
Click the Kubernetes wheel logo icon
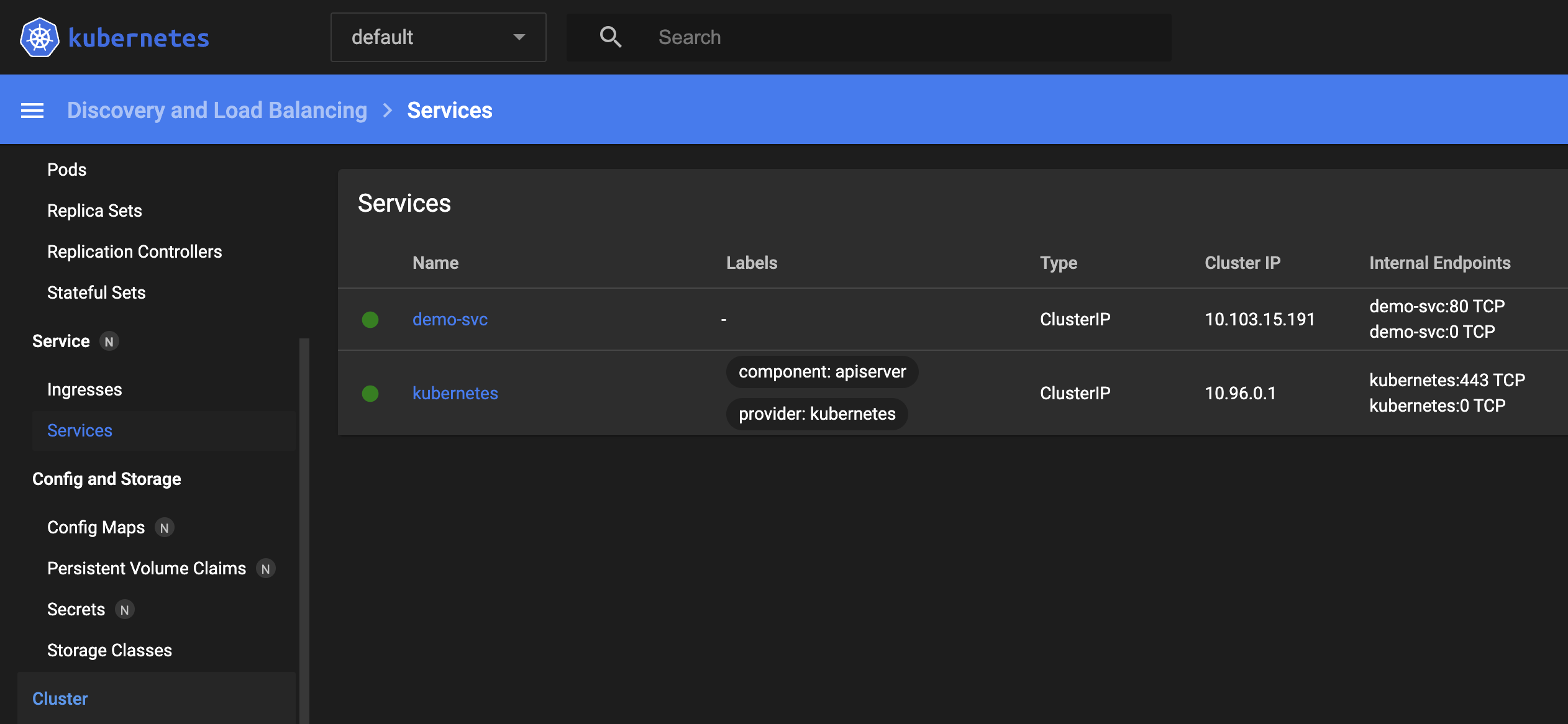click(39, 37)
